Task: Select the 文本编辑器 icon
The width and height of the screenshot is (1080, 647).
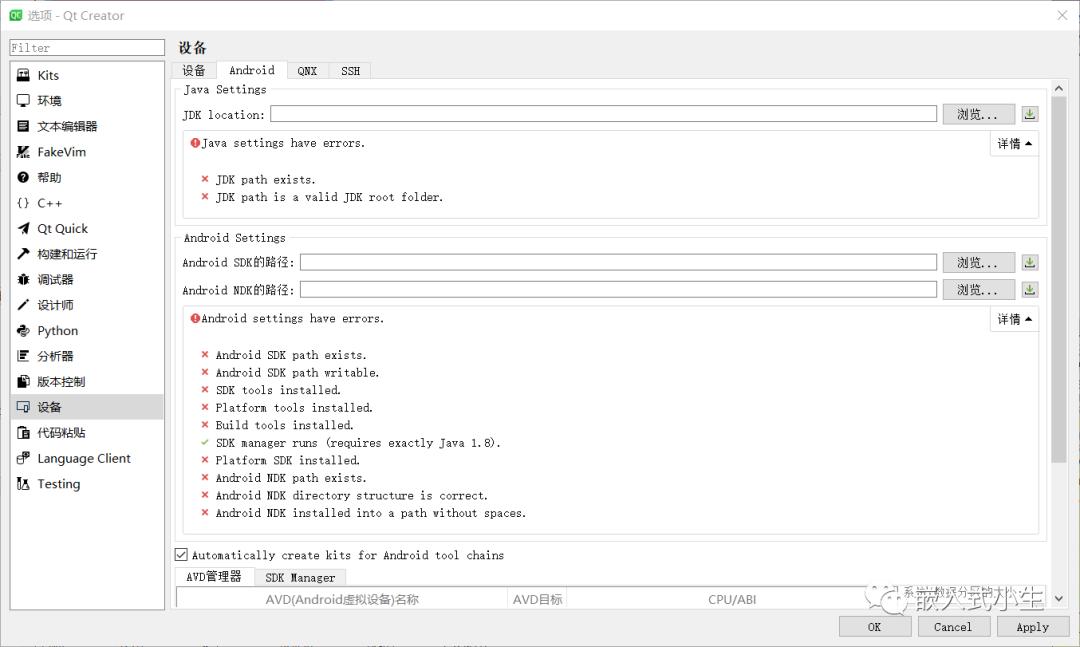Action: tap(23, 126)
